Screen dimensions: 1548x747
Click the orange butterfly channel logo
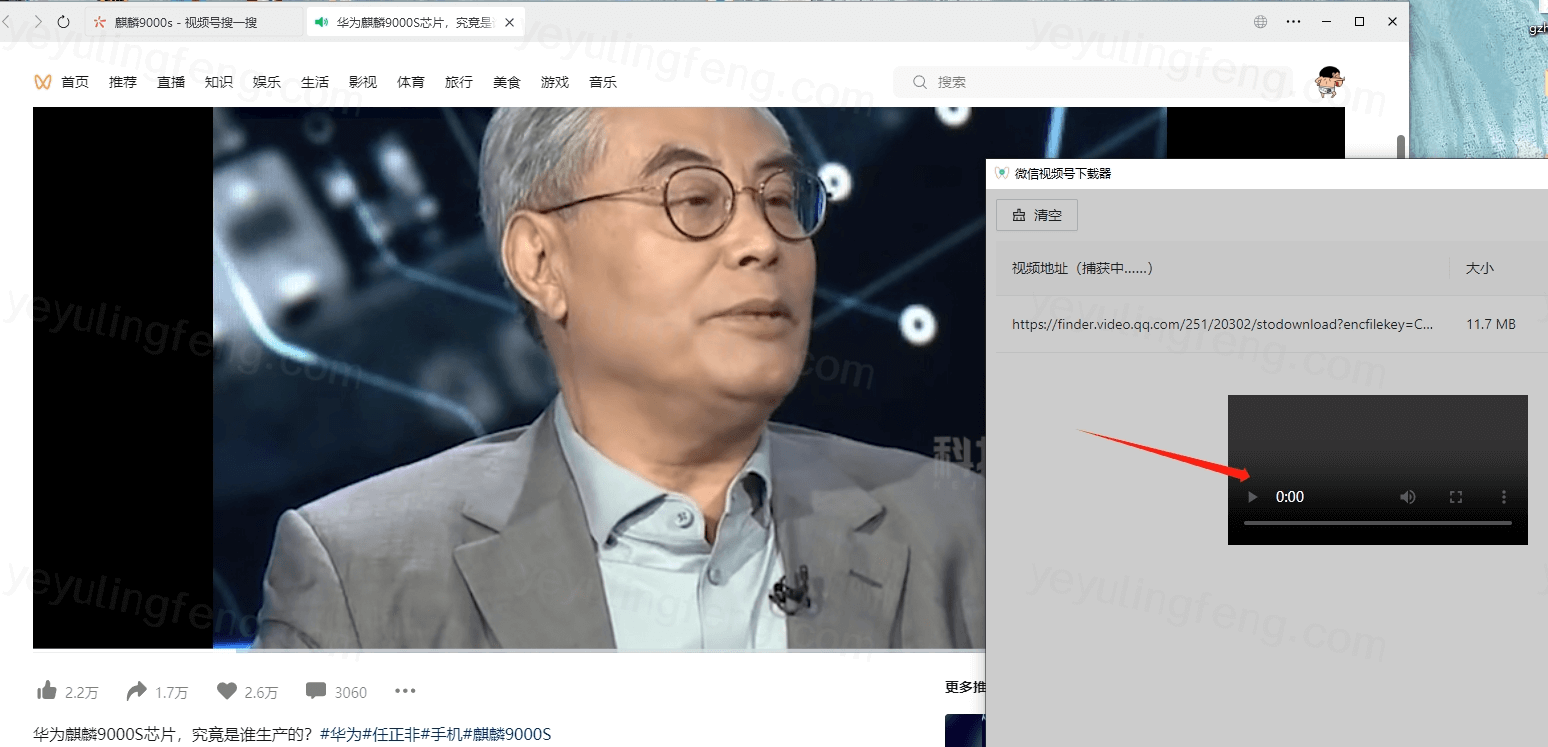tap(42, 82)
